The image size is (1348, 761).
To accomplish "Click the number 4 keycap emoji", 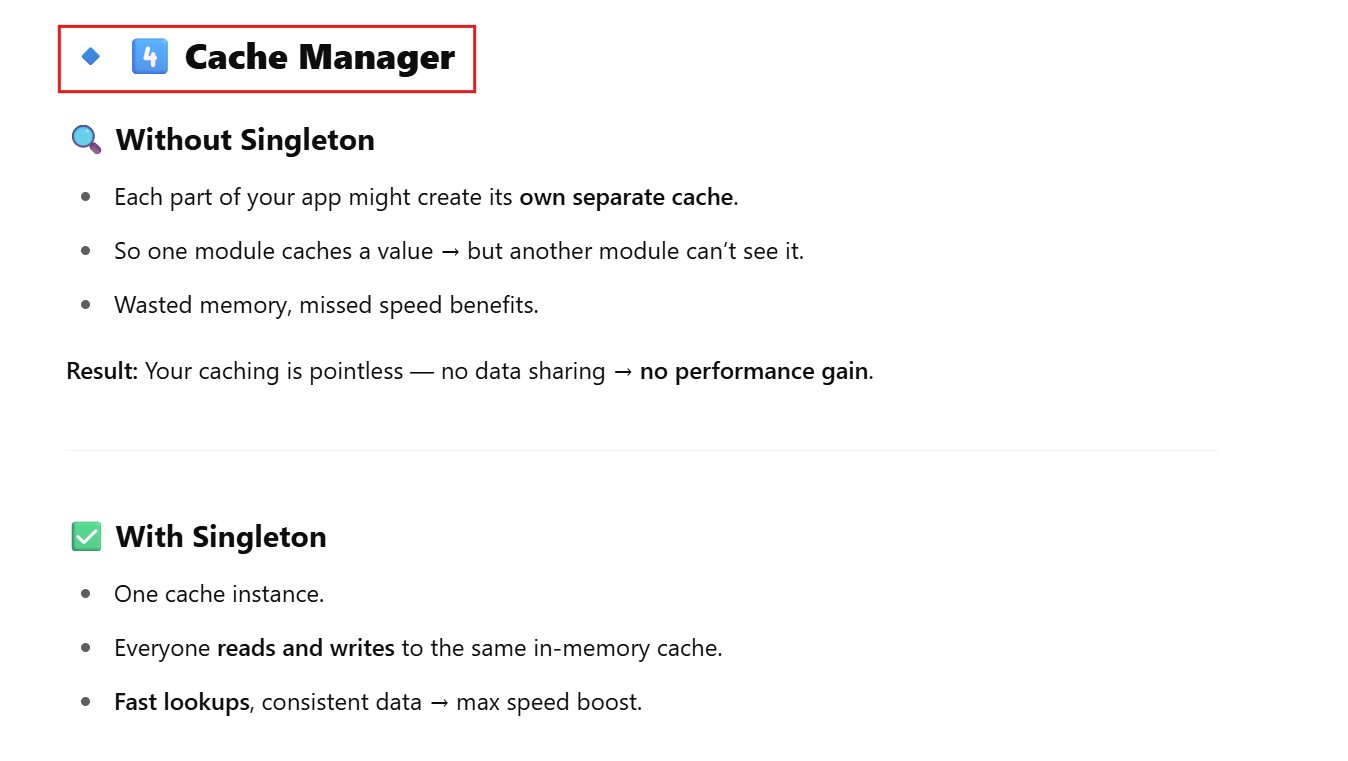I will coord(150,56).
